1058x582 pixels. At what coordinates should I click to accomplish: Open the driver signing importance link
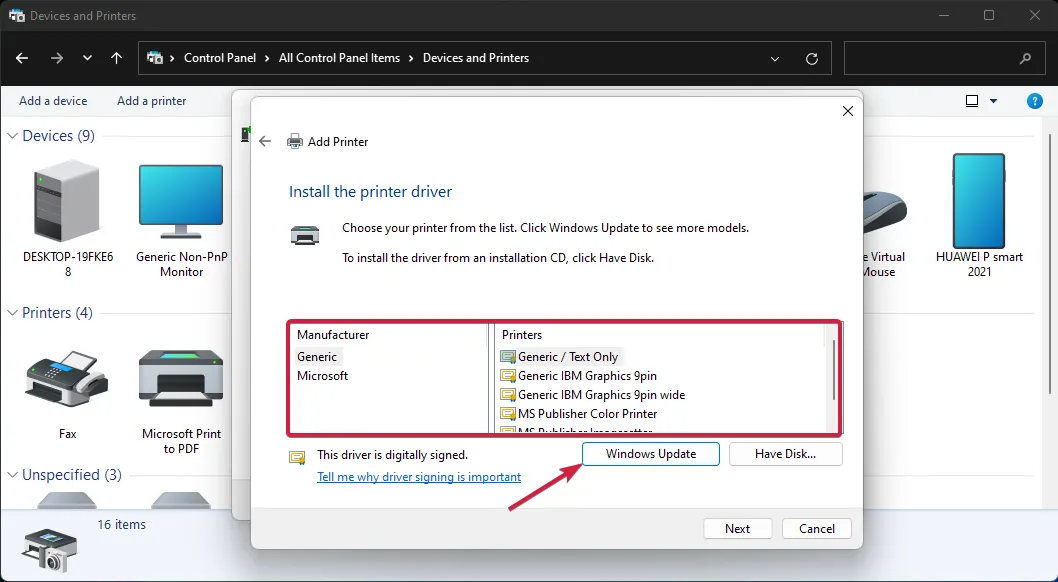[419, 477]
